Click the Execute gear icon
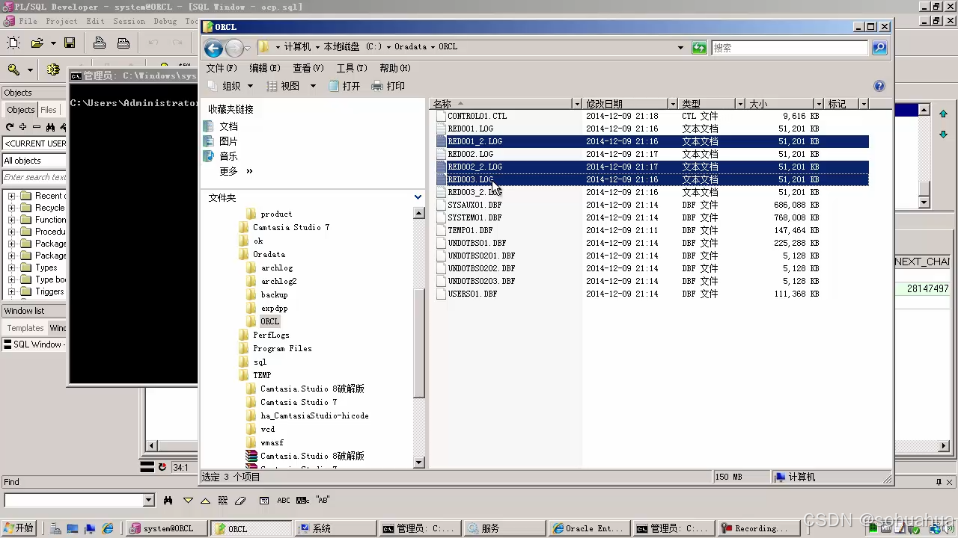 53,70
